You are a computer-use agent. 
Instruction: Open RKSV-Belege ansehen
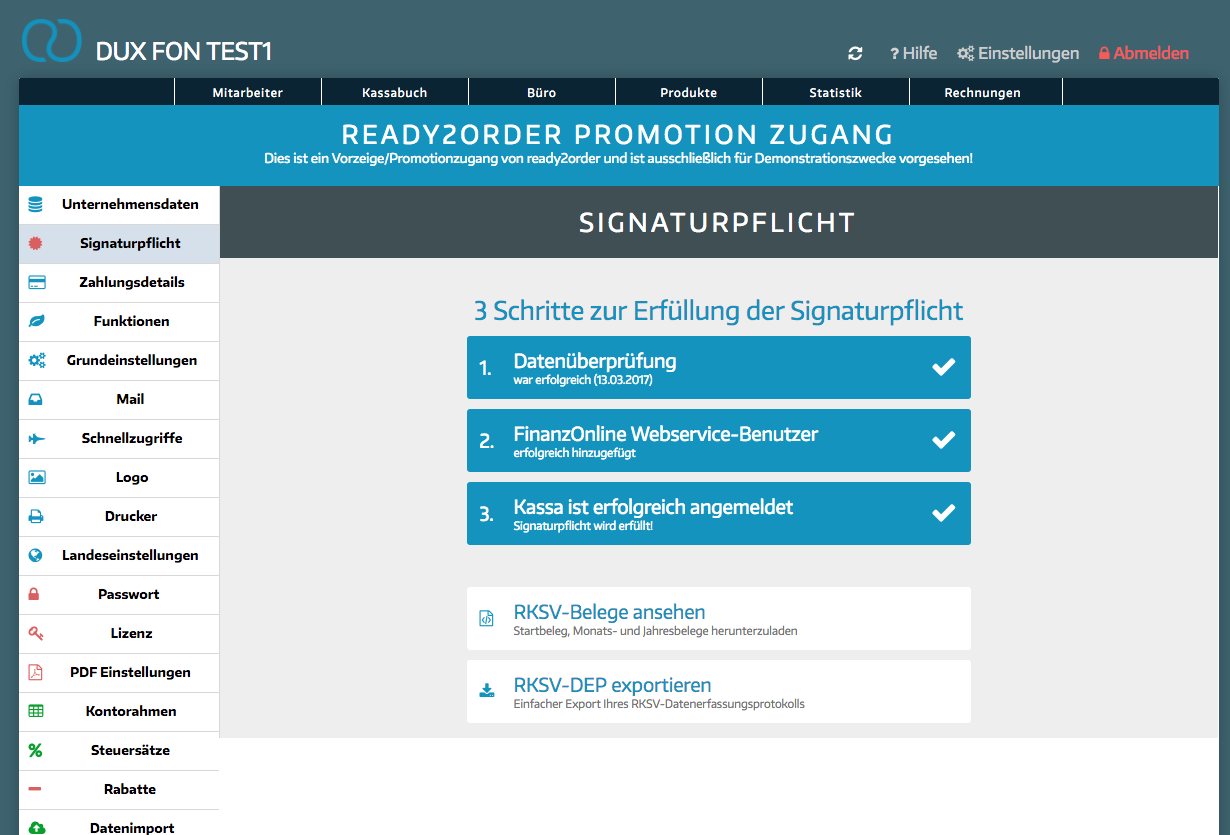(719, 618)
